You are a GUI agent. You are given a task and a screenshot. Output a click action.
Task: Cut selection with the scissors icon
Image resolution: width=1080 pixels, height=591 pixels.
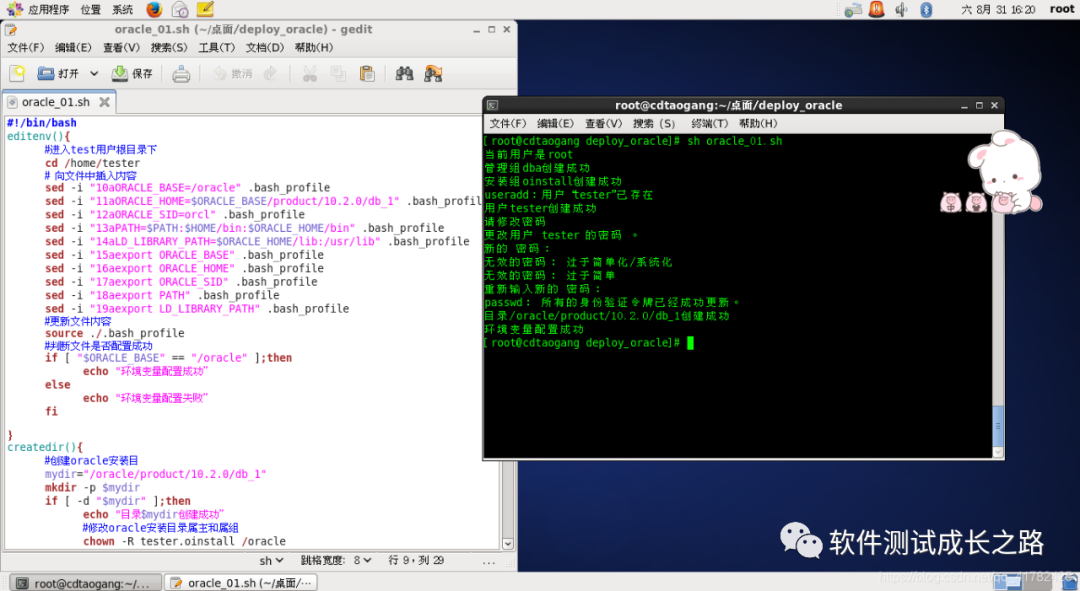click(310, 73)
